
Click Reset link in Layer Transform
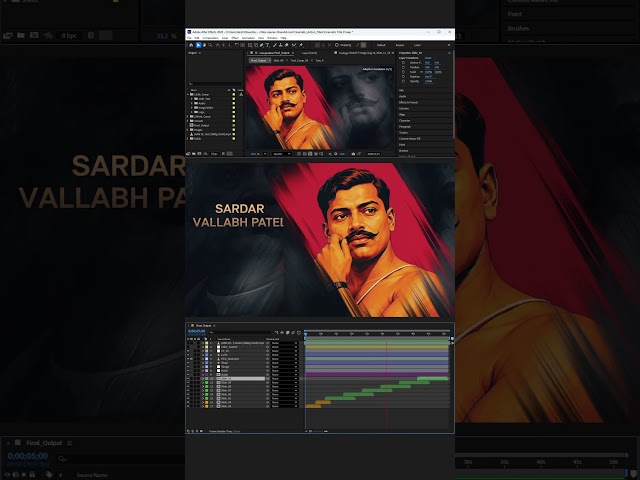pyautogui.click(x=428, y=58)
